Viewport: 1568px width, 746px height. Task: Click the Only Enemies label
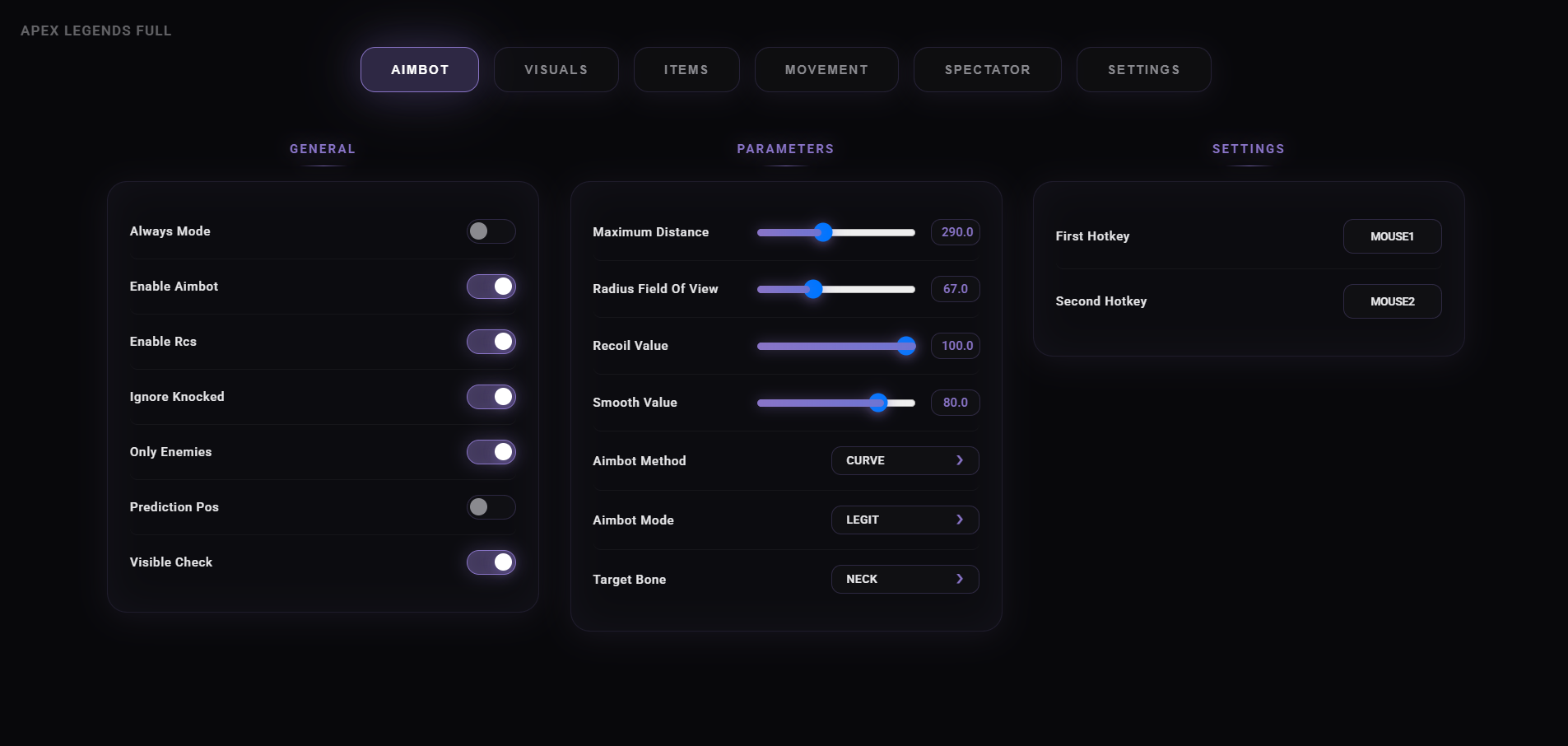click(170, 452)
